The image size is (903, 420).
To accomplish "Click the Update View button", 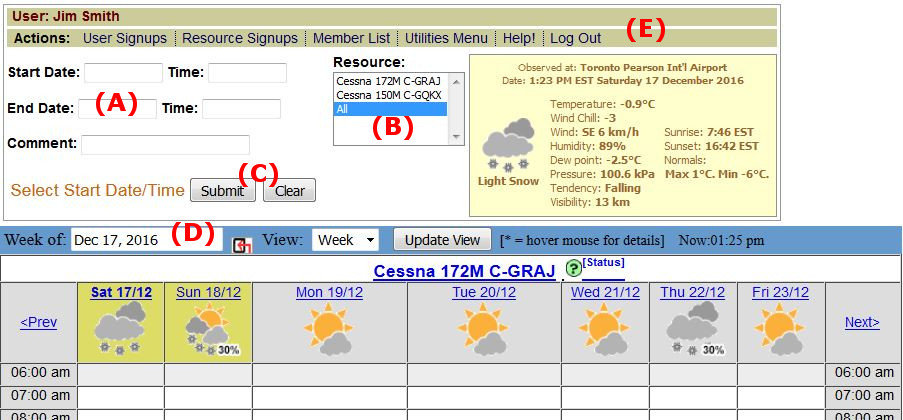I will [x=442, y=240].
